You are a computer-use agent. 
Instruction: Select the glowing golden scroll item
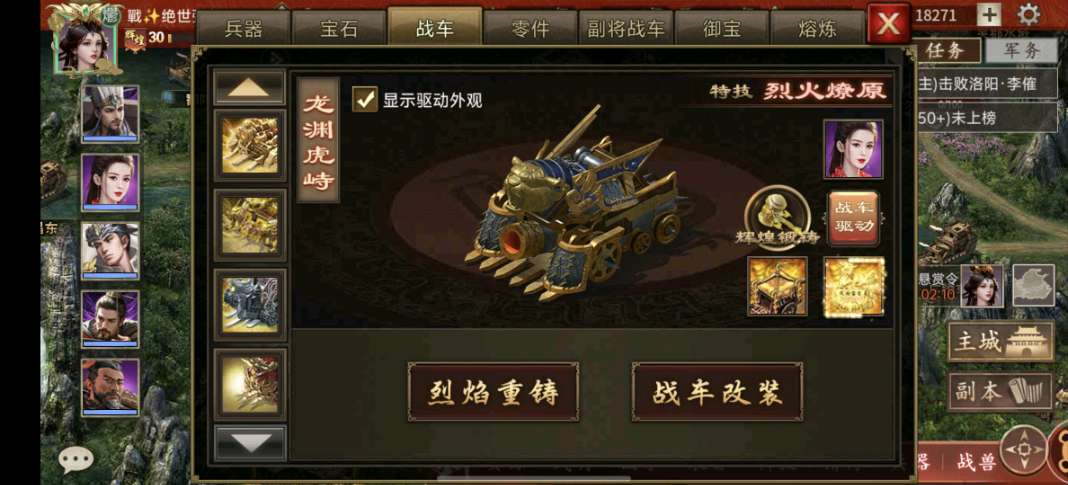pyautogui.click(x=854, y=286)
